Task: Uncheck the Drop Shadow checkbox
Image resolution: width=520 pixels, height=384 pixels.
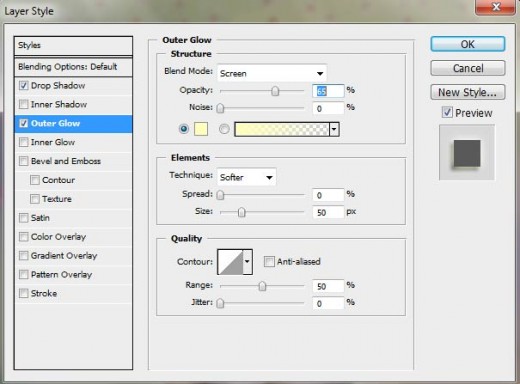Action: coord(24,85)
